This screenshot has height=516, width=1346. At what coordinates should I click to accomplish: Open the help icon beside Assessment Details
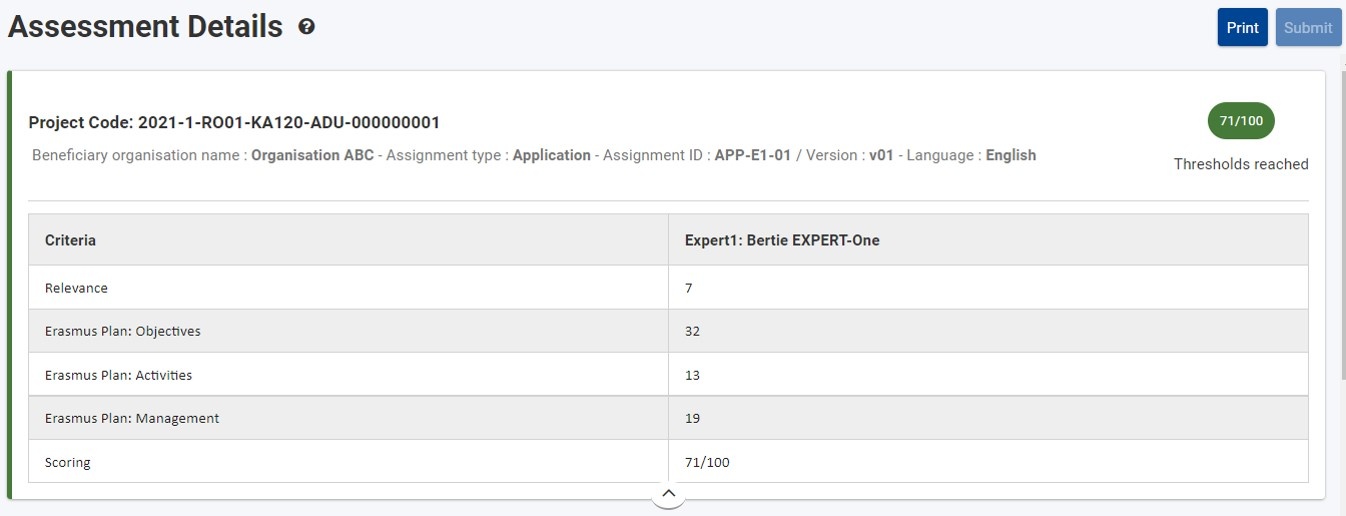(306, 27)
